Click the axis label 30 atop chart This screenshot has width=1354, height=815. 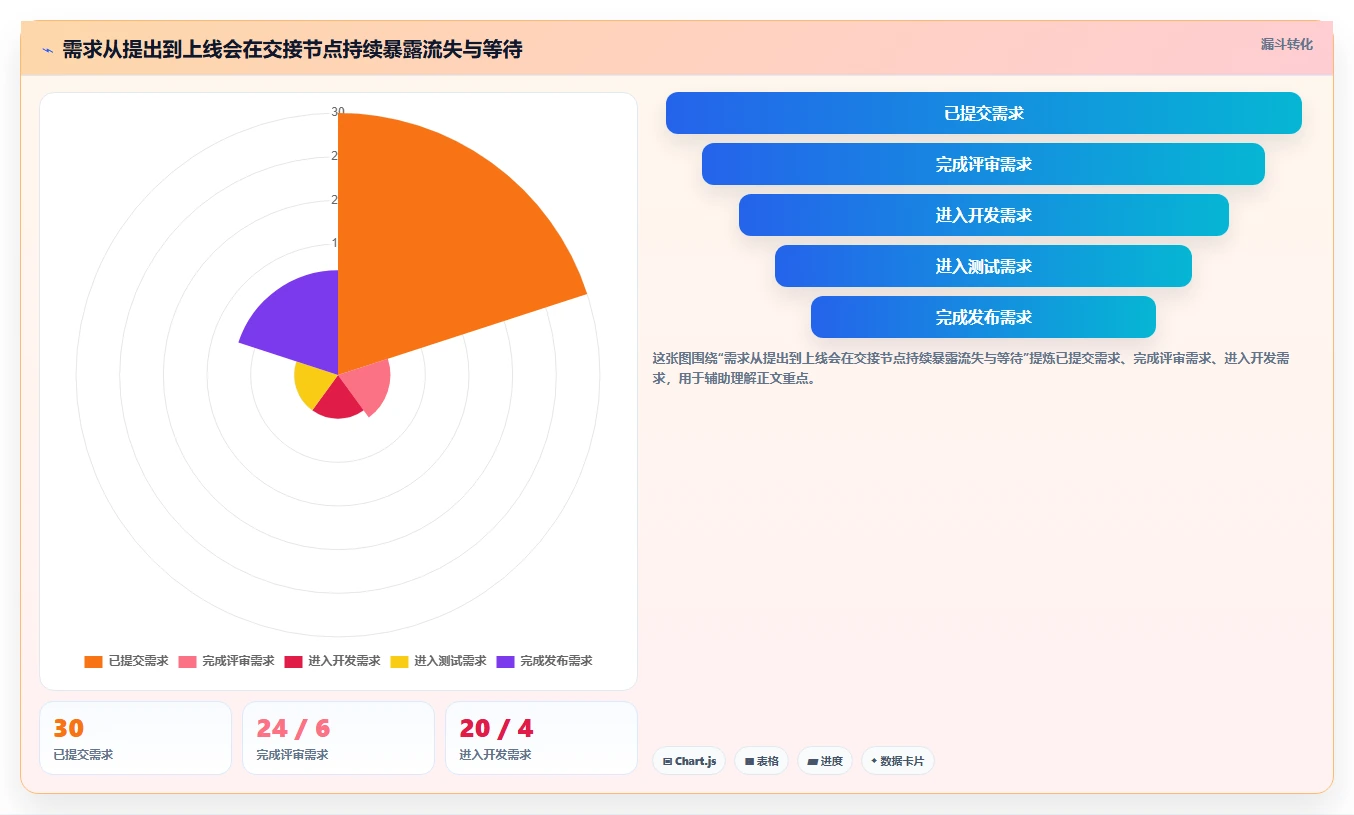coord(338,112)
